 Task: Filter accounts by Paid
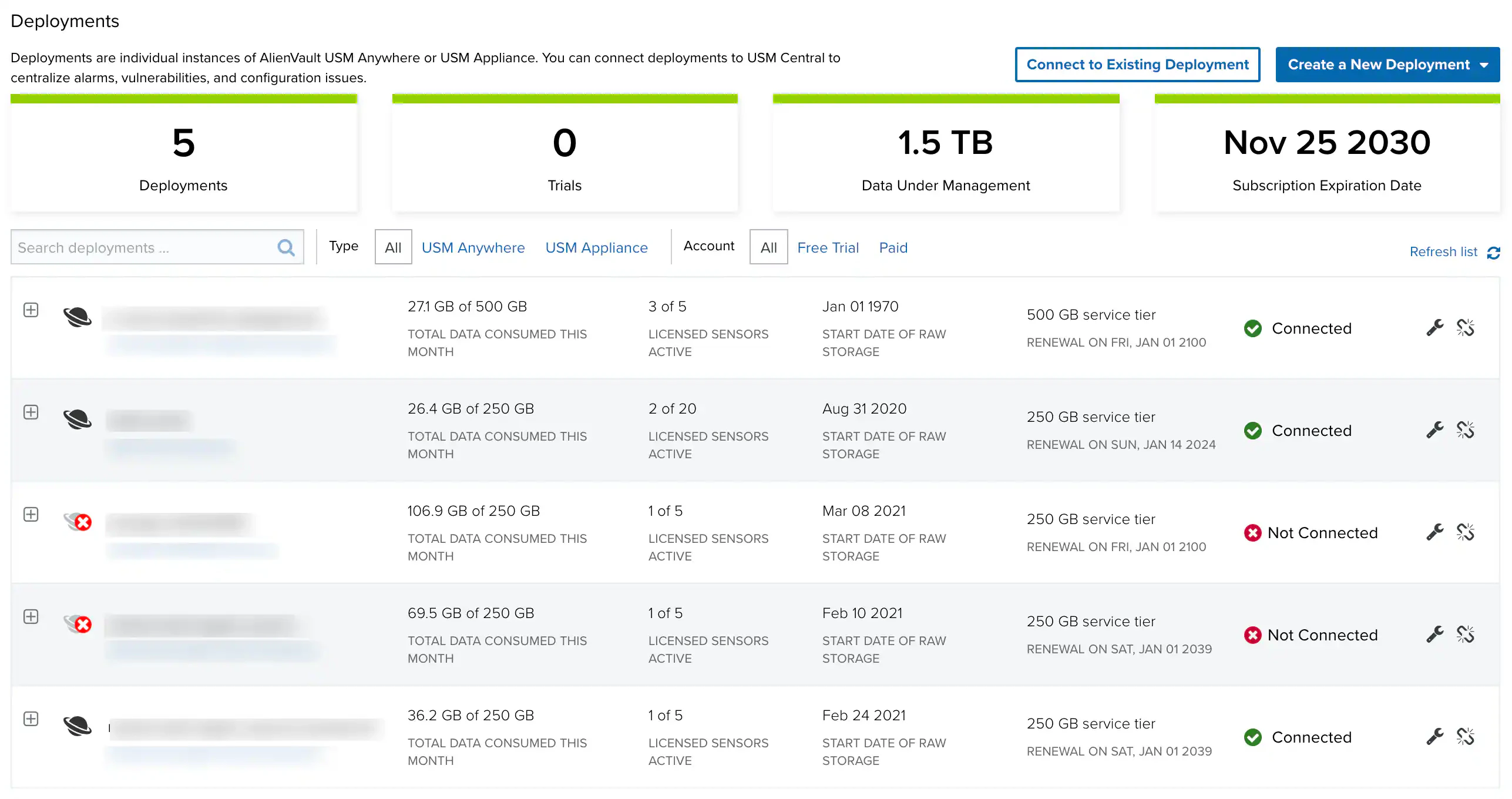[x=893, y=247]
